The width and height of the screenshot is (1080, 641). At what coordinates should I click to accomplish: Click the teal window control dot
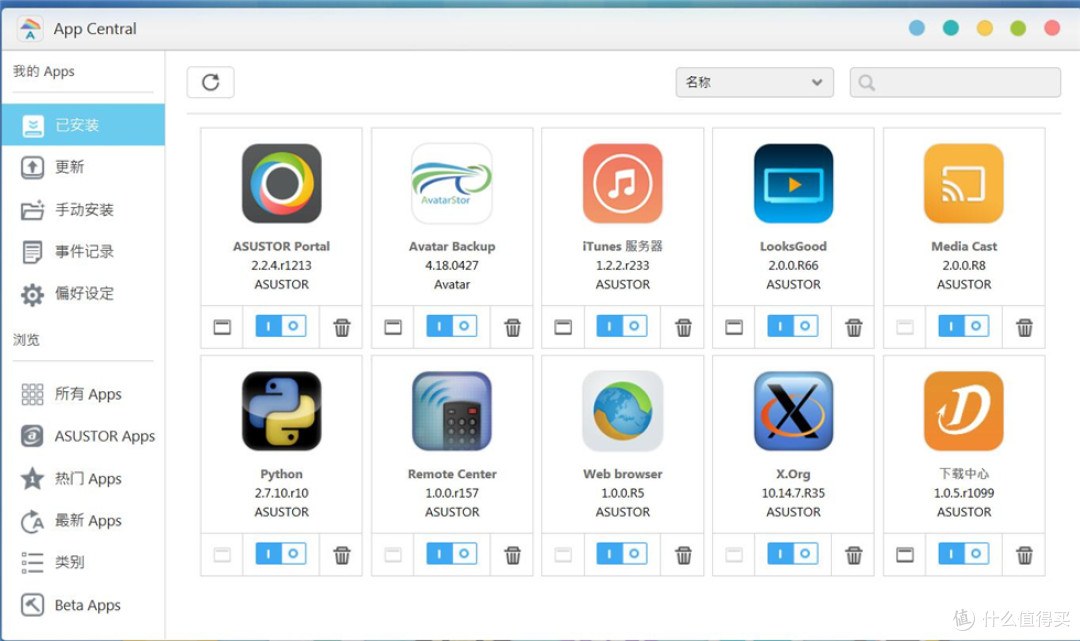tap(951, 28)
